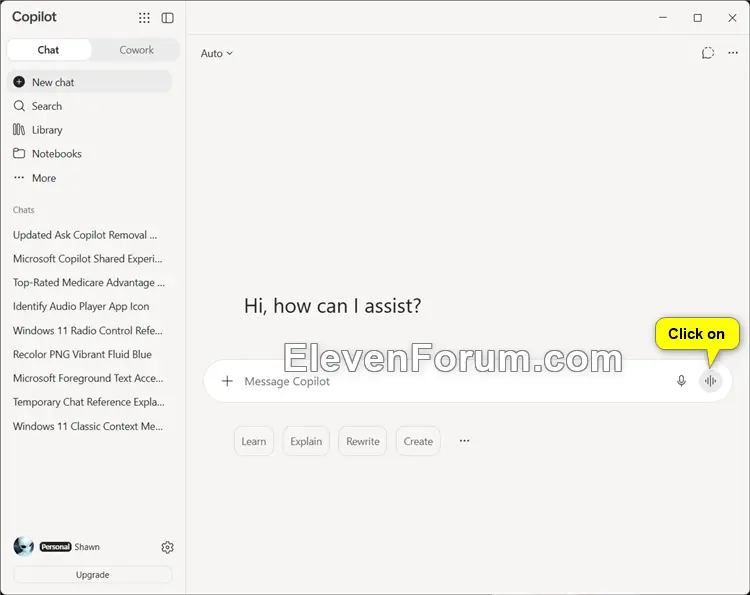Switch to the Cowork tab
The width and height of the screenshot is (750, 595).
[136, 50]
